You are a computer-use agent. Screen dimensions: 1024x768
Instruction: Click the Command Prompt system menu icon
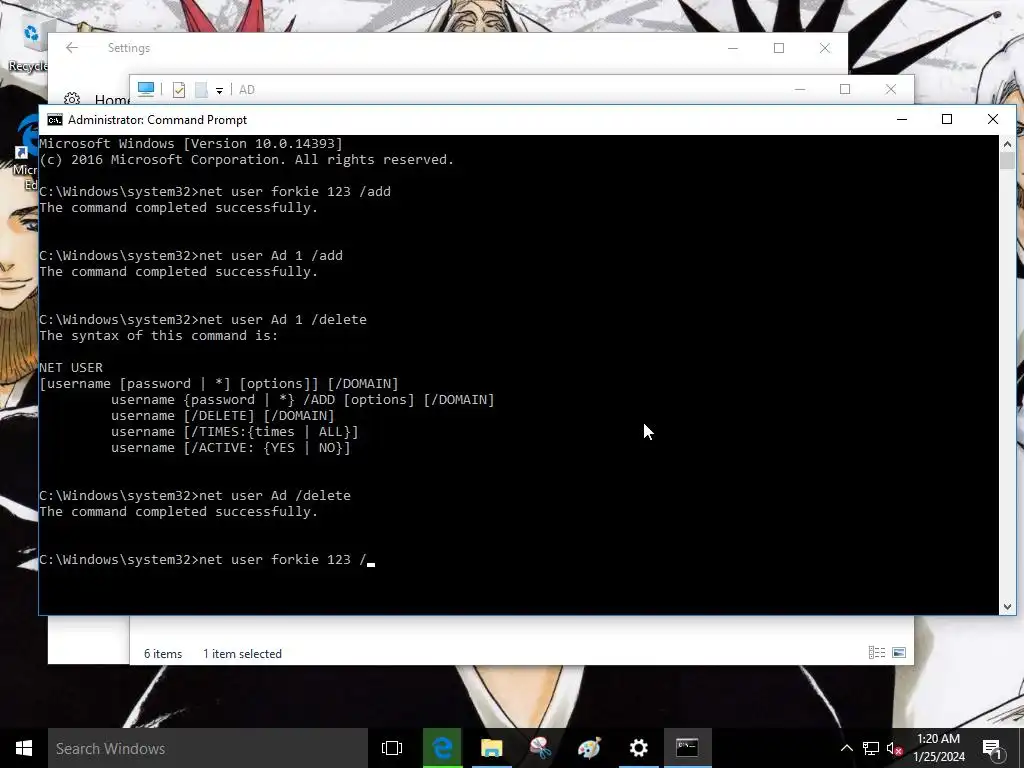55,120
